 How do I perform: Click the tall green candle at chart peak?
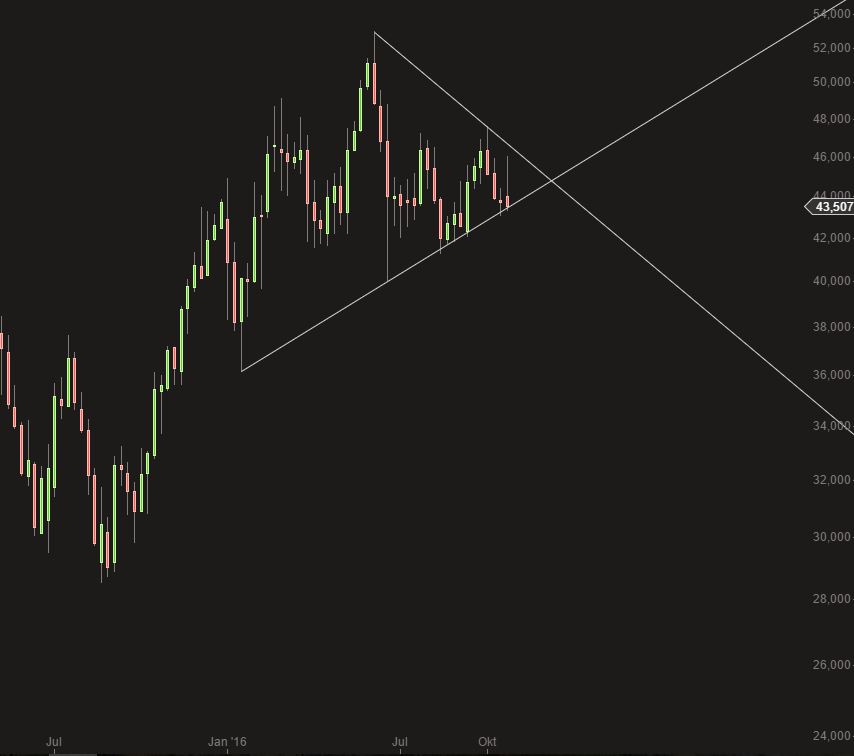(368, 76)
